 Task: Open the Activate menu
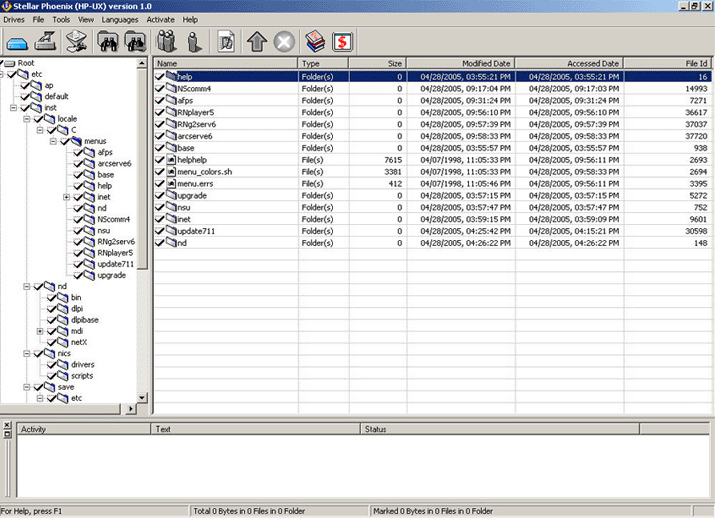[x=161, y=20]
